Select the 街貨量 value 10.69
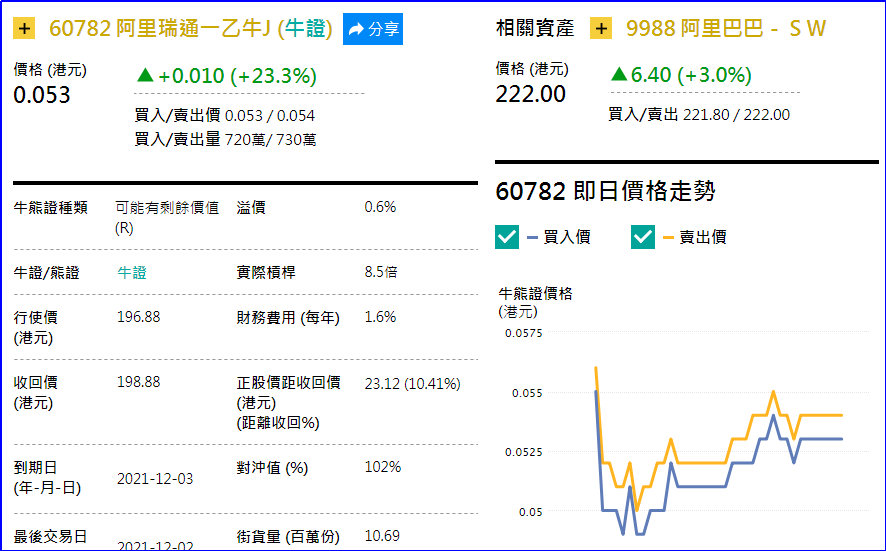The height and width of the screenshot is (551, 886). pyautogui.click(x=382, y=536)
